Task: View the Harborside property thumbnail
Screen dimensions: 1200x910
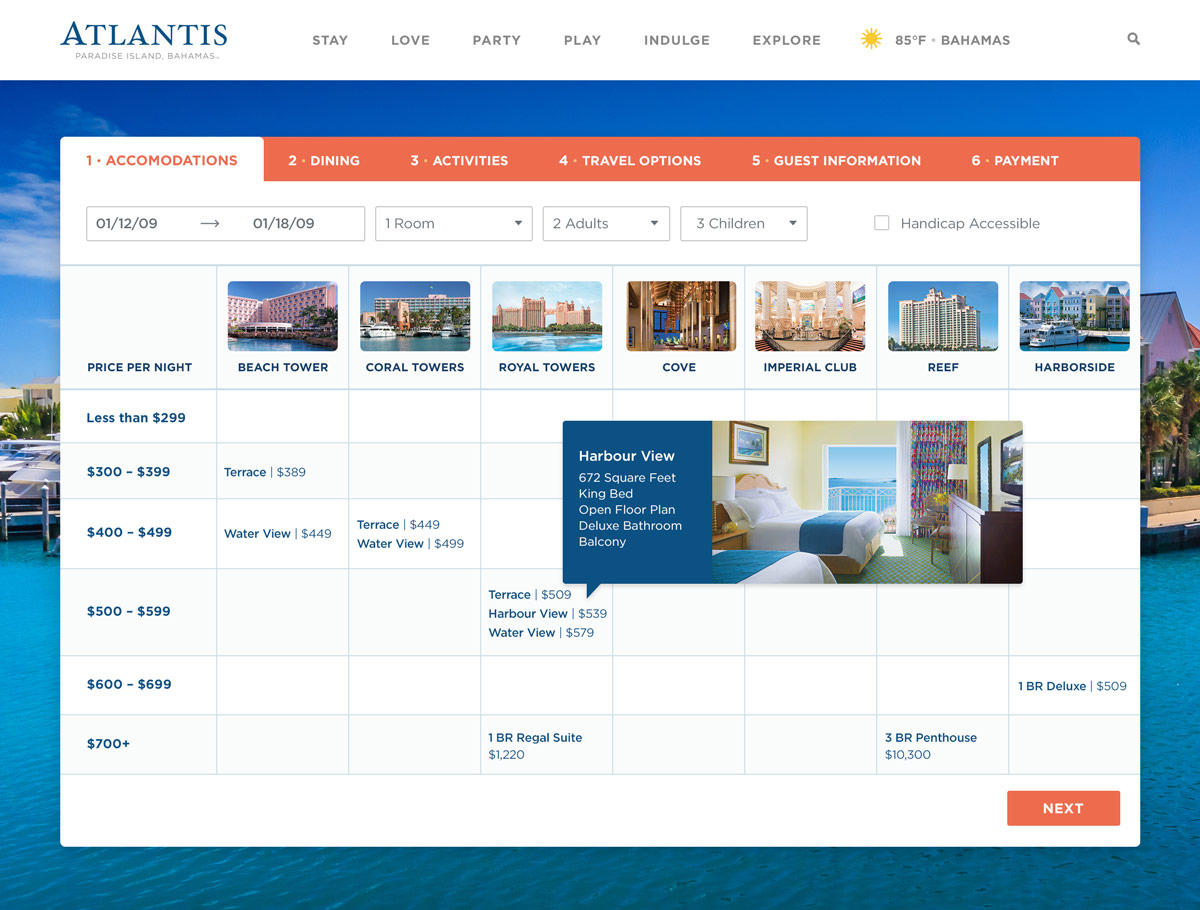Action: click(1074, 314)
